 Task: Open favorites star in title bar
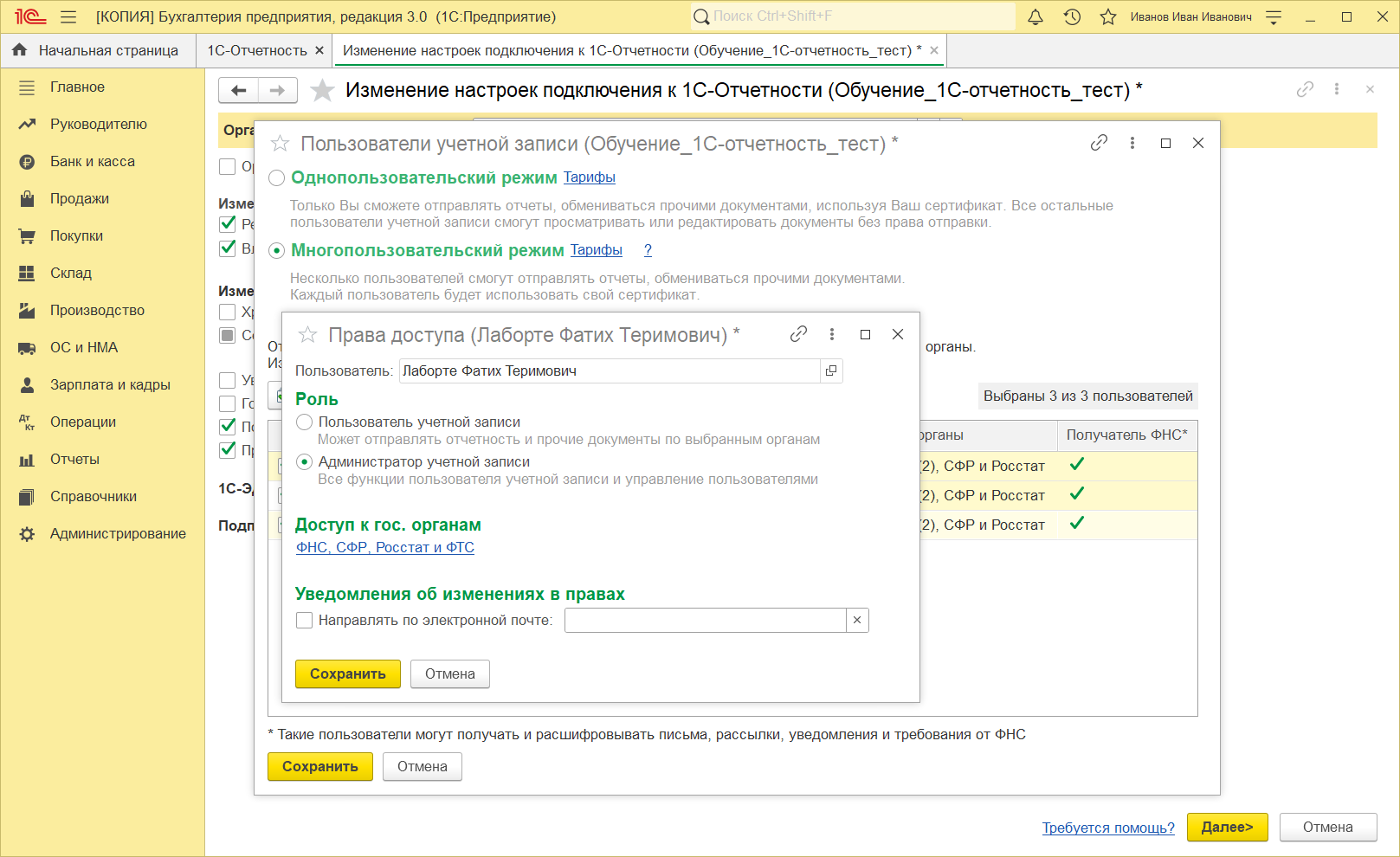[x=1108, y=16]
